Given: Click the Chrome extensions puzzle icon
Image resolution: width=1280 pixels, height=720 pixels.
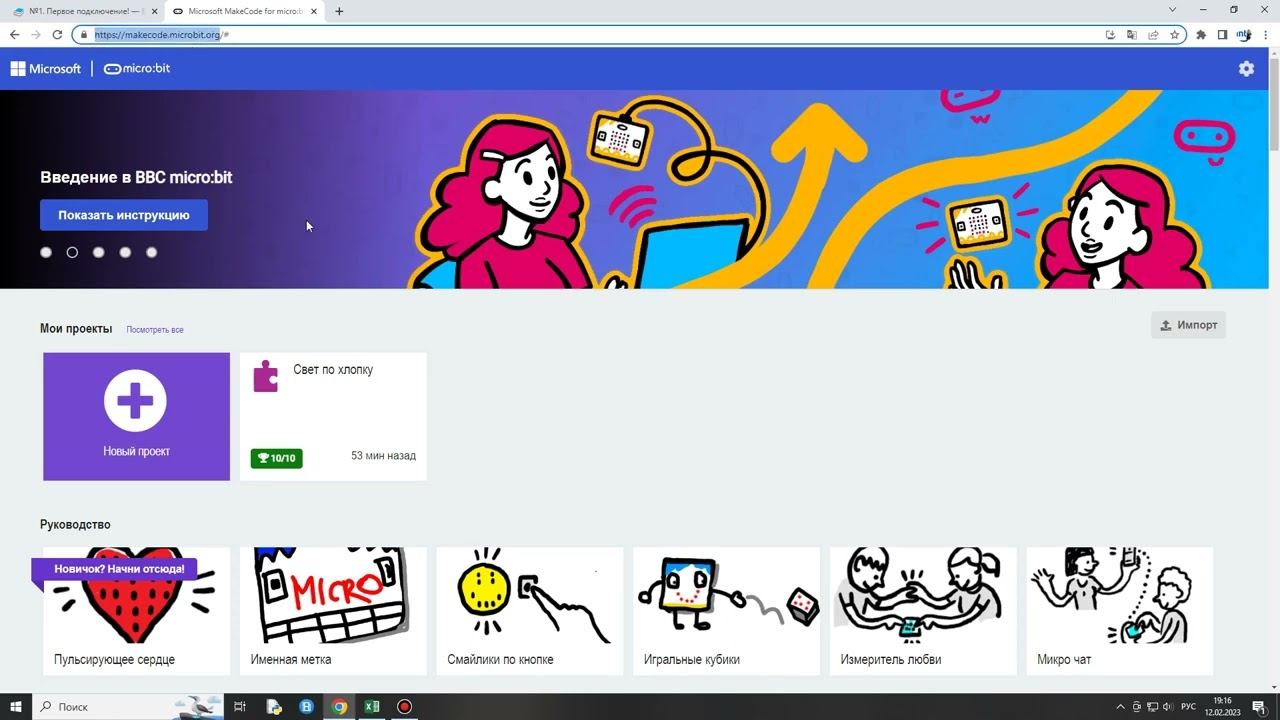Looking at the screenshot, I should click(1201, 34).
